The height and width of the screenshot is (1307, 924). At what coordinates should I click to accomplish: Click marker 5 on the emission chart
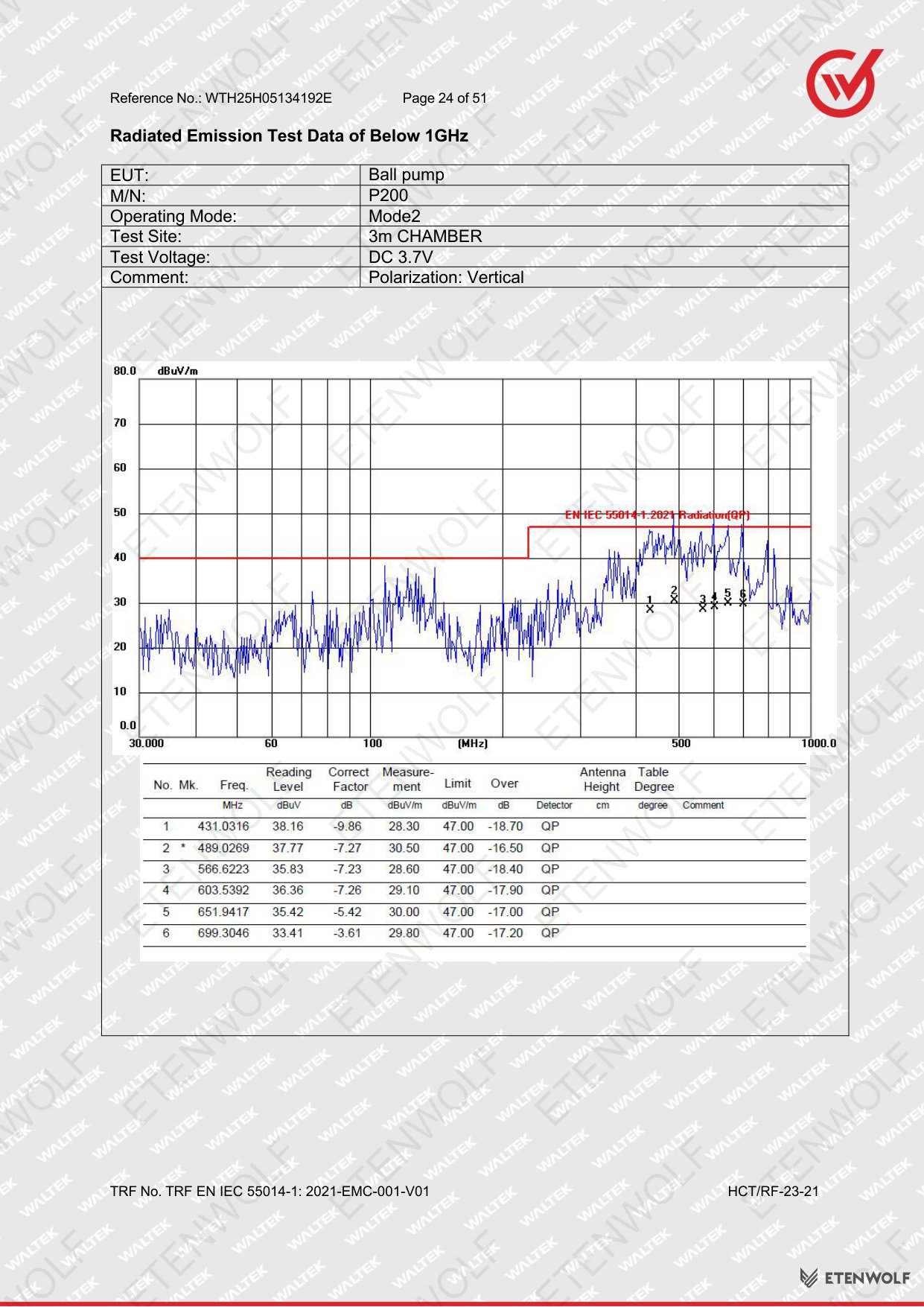coord(727,597)
